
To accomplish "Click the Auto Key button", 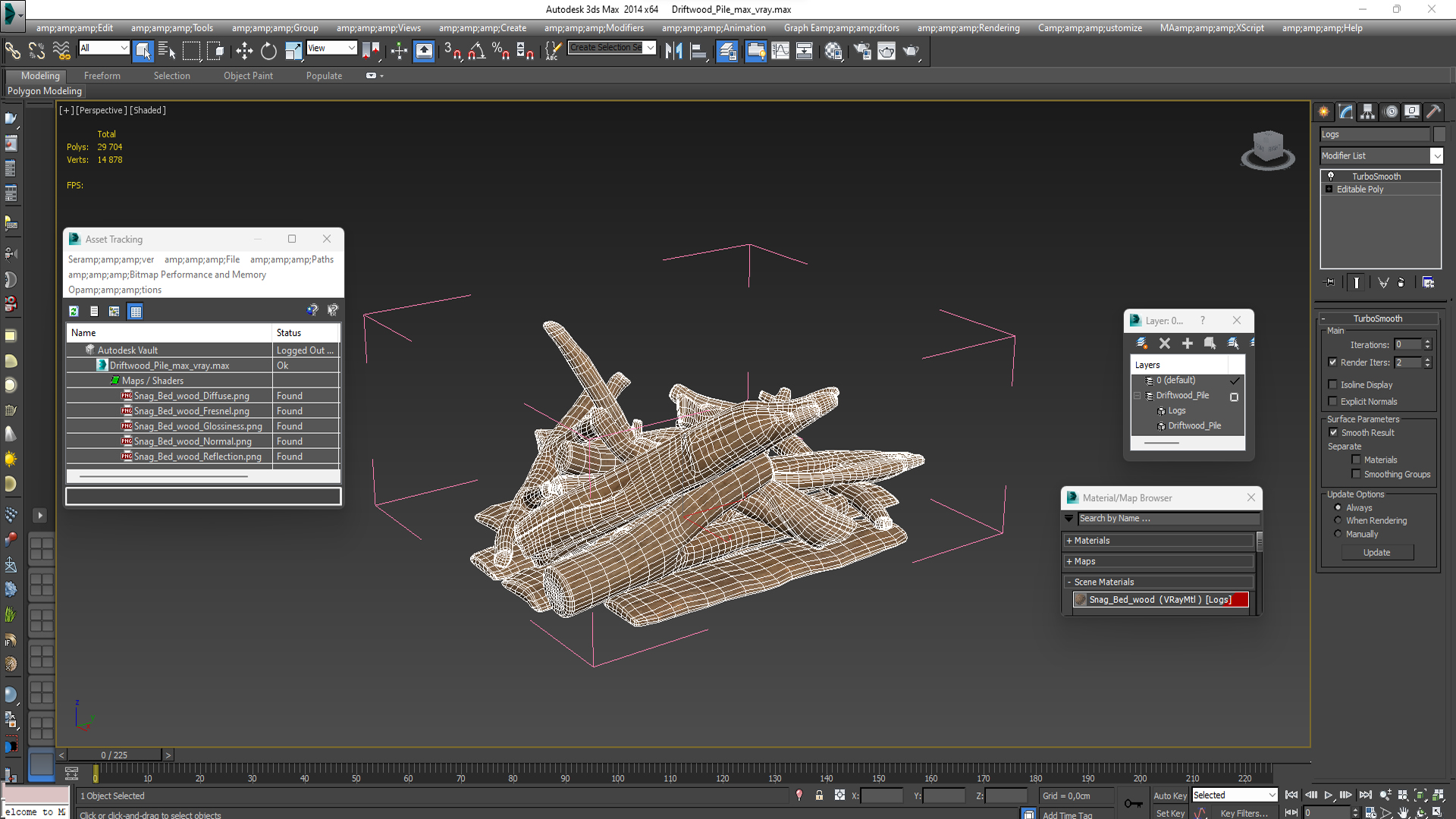I will [1170, 795].
